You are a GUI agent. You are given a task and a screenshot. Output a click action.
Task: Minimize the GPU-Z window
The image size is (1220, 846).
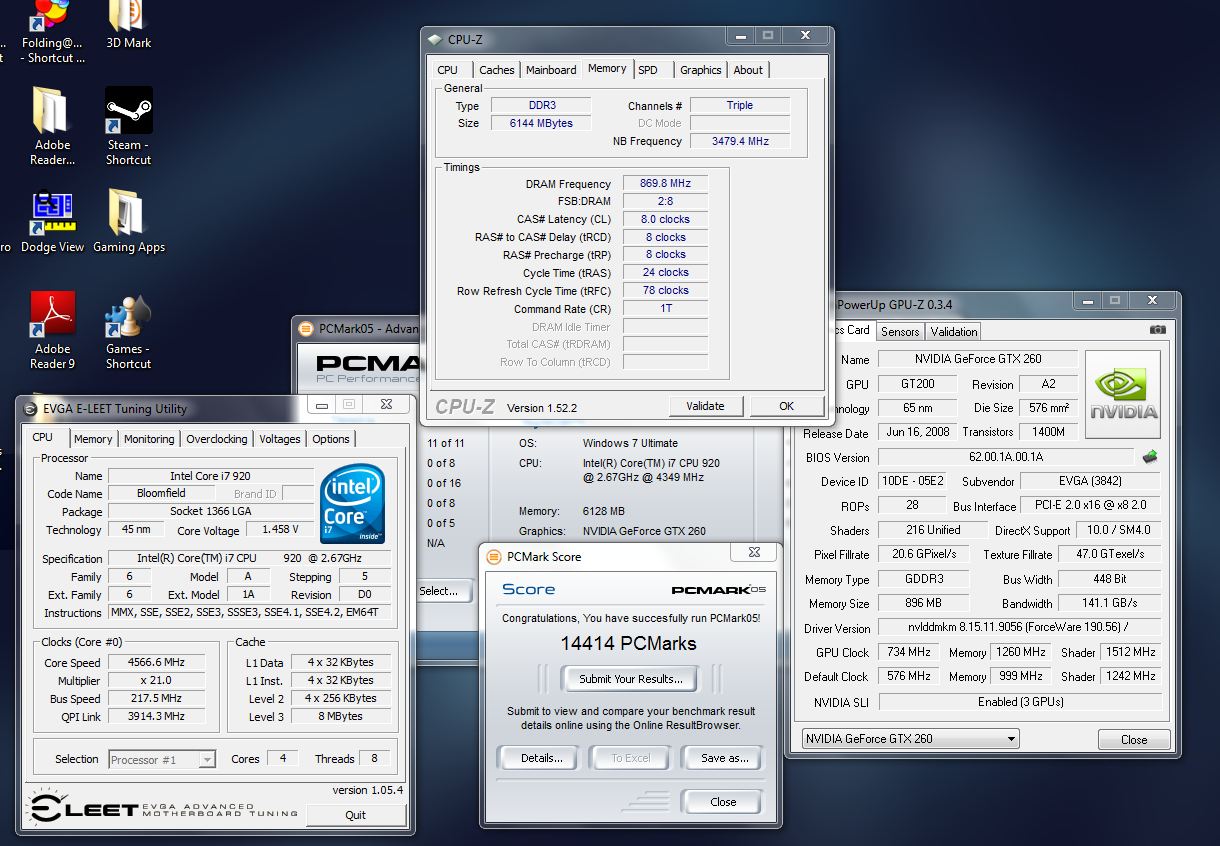(1088, 300)
